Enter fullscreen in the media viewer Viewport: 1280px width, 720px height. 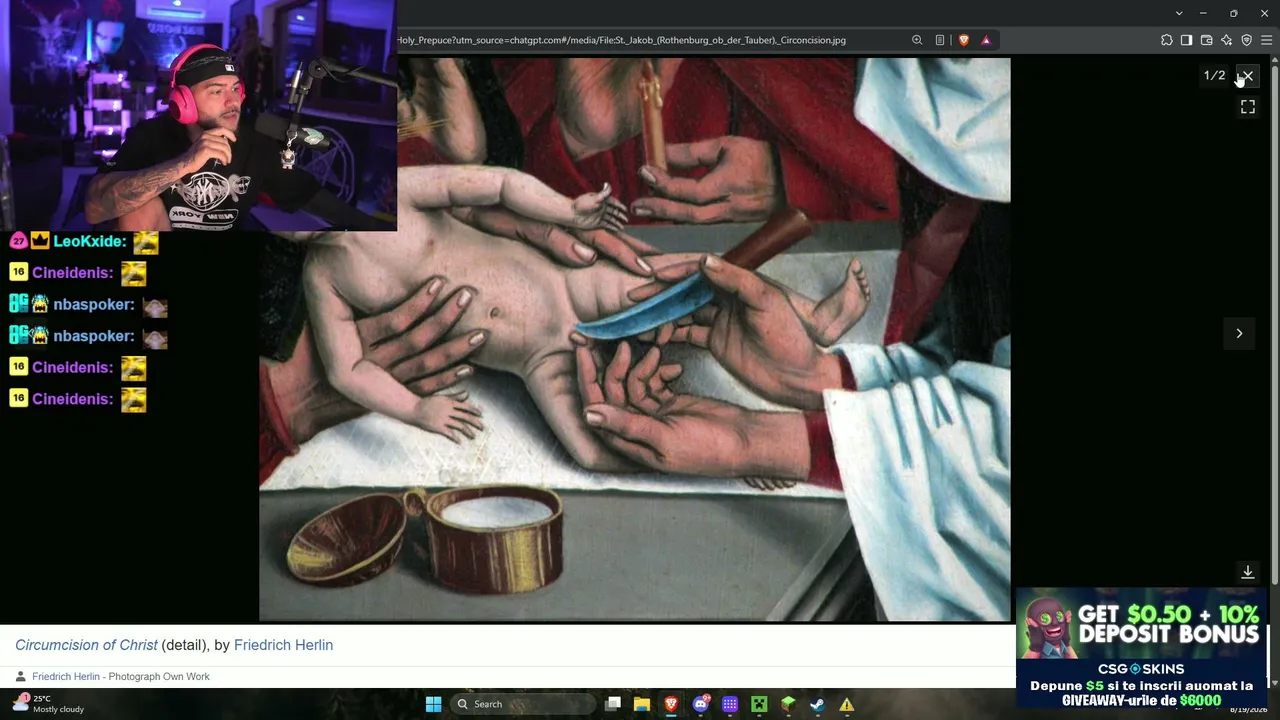[x=1248, y=107]
